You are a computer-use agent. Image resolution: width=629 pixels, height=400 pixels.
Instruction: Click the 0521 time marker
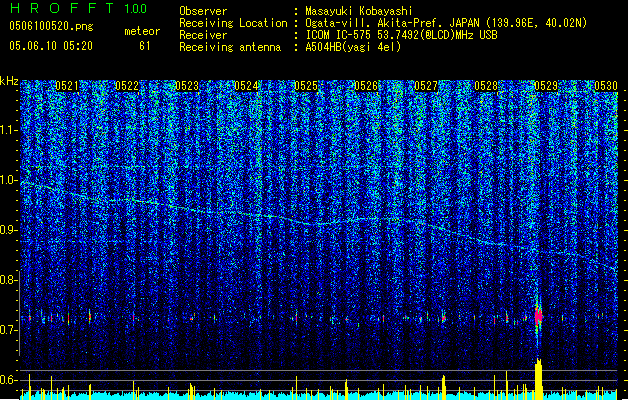click(67, 86)
